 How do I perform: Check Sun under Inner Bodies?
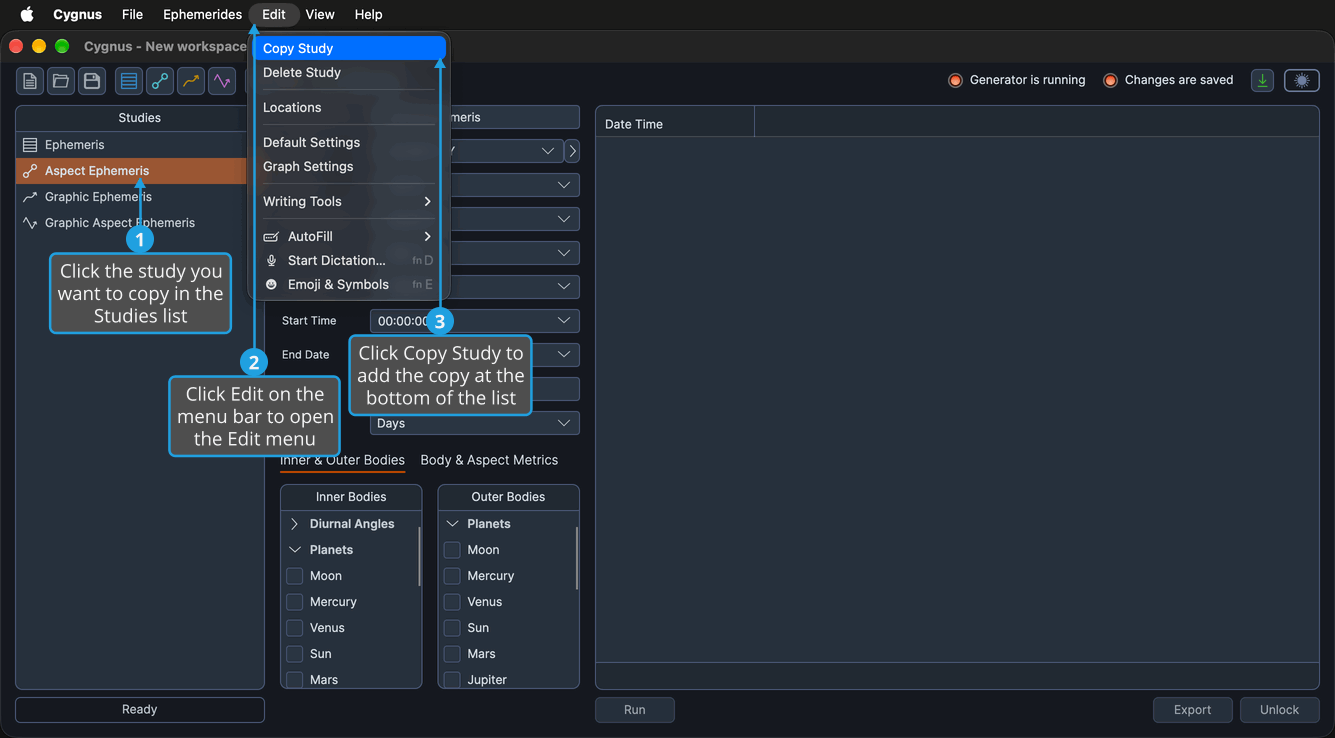pyautogui.click(x=295, y=654)
